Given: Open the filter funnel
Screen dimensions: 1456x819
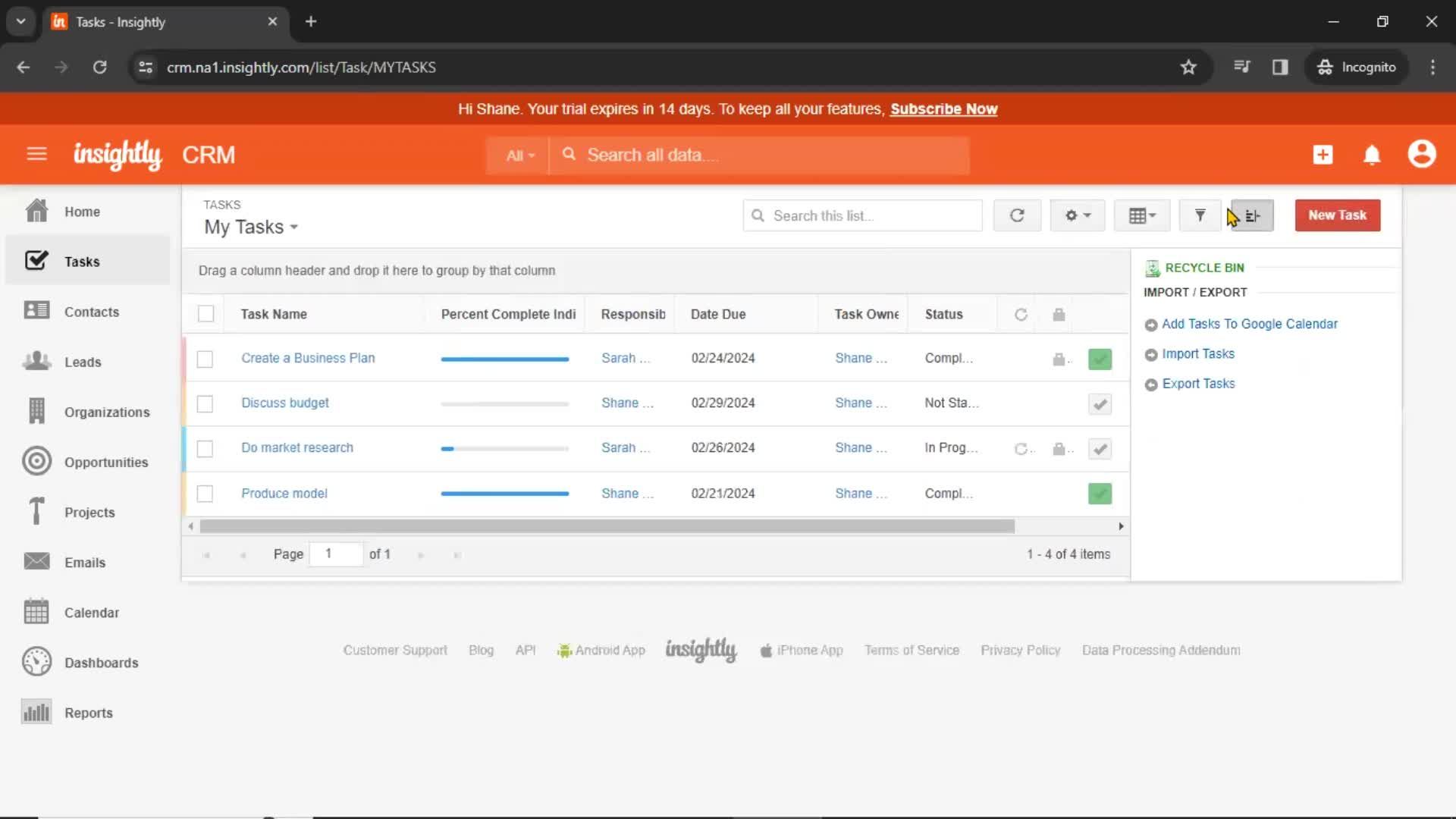Looking at the screenshot, I should pyautogui.click(x=1200, y=215).
